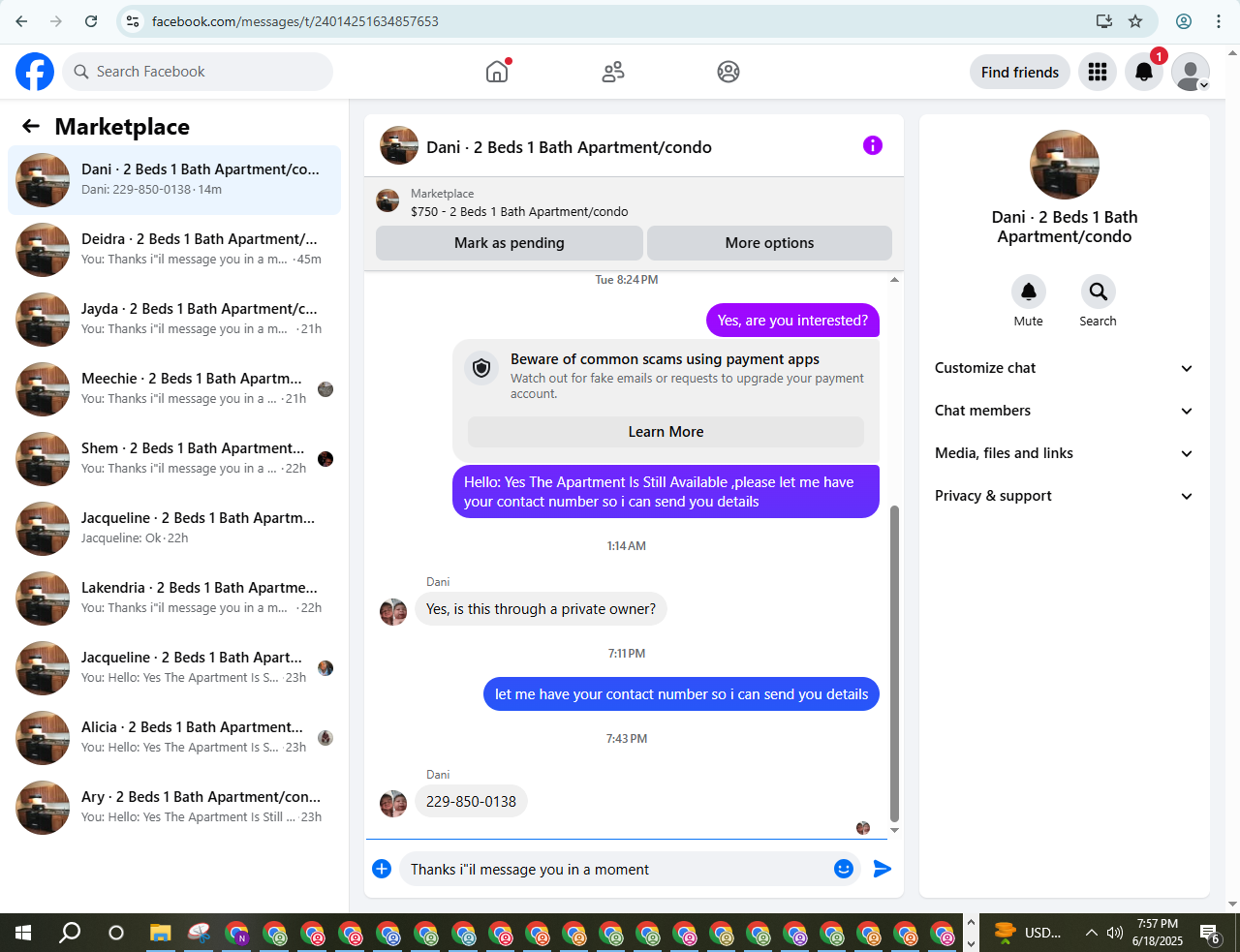Open Dani's chat header name
Viewport: 1240px width, 952px height.
click(569, 147)
